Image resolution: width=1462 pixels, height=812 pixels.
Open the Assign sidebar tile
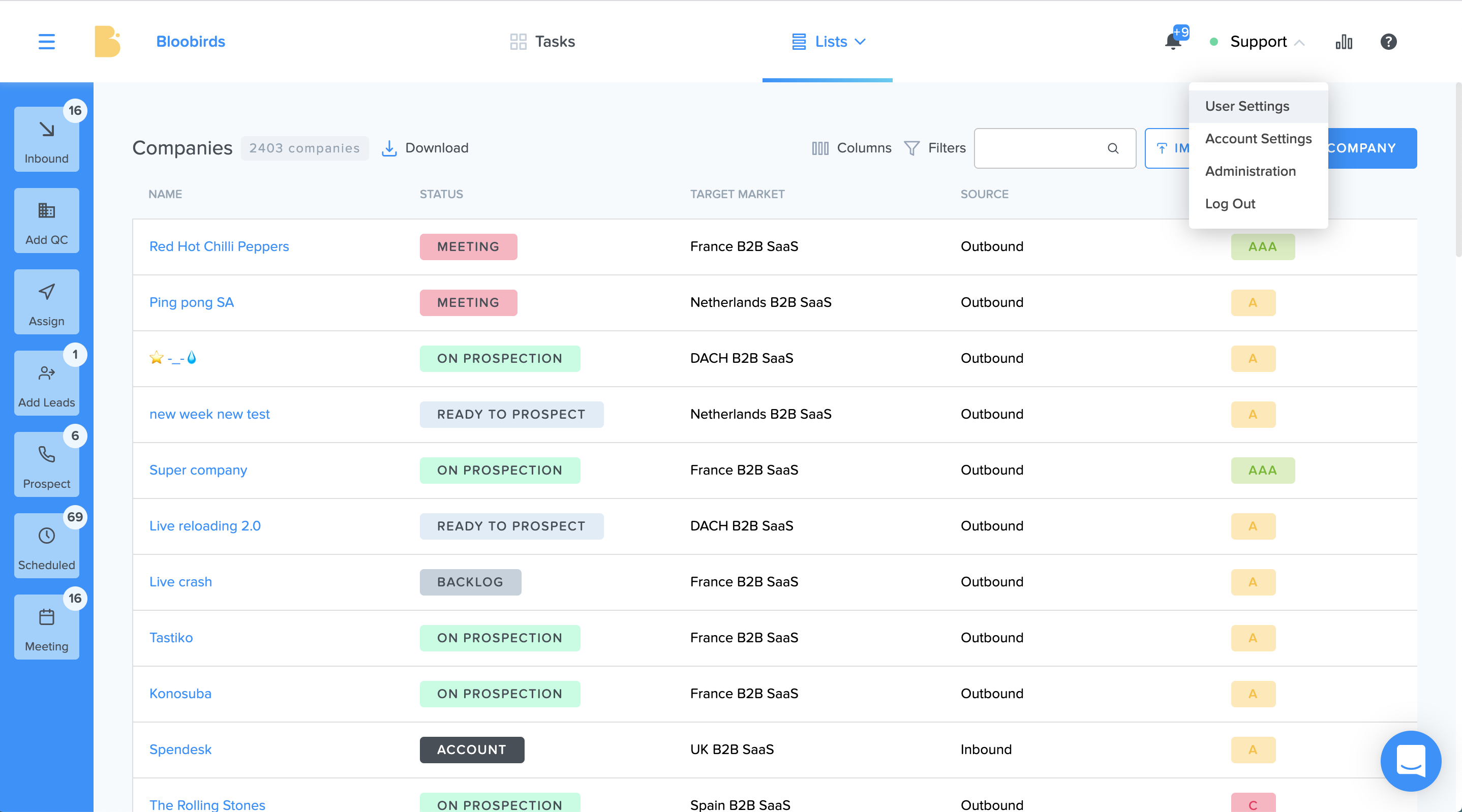point(47,302)
